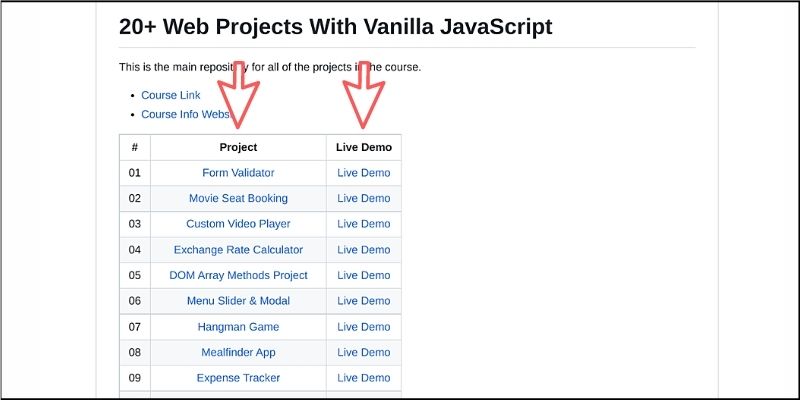Open the Expense Tracker project
This screenshot has width=800, height=400.
238,378
